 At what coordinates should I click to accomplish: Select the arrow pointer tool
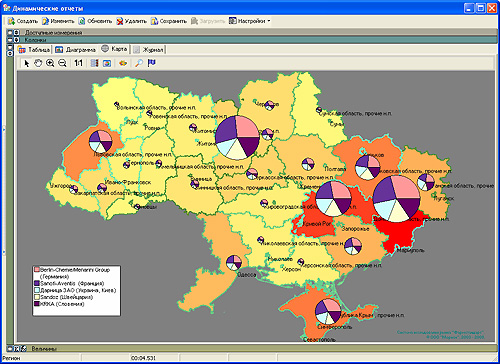(27, 63)
